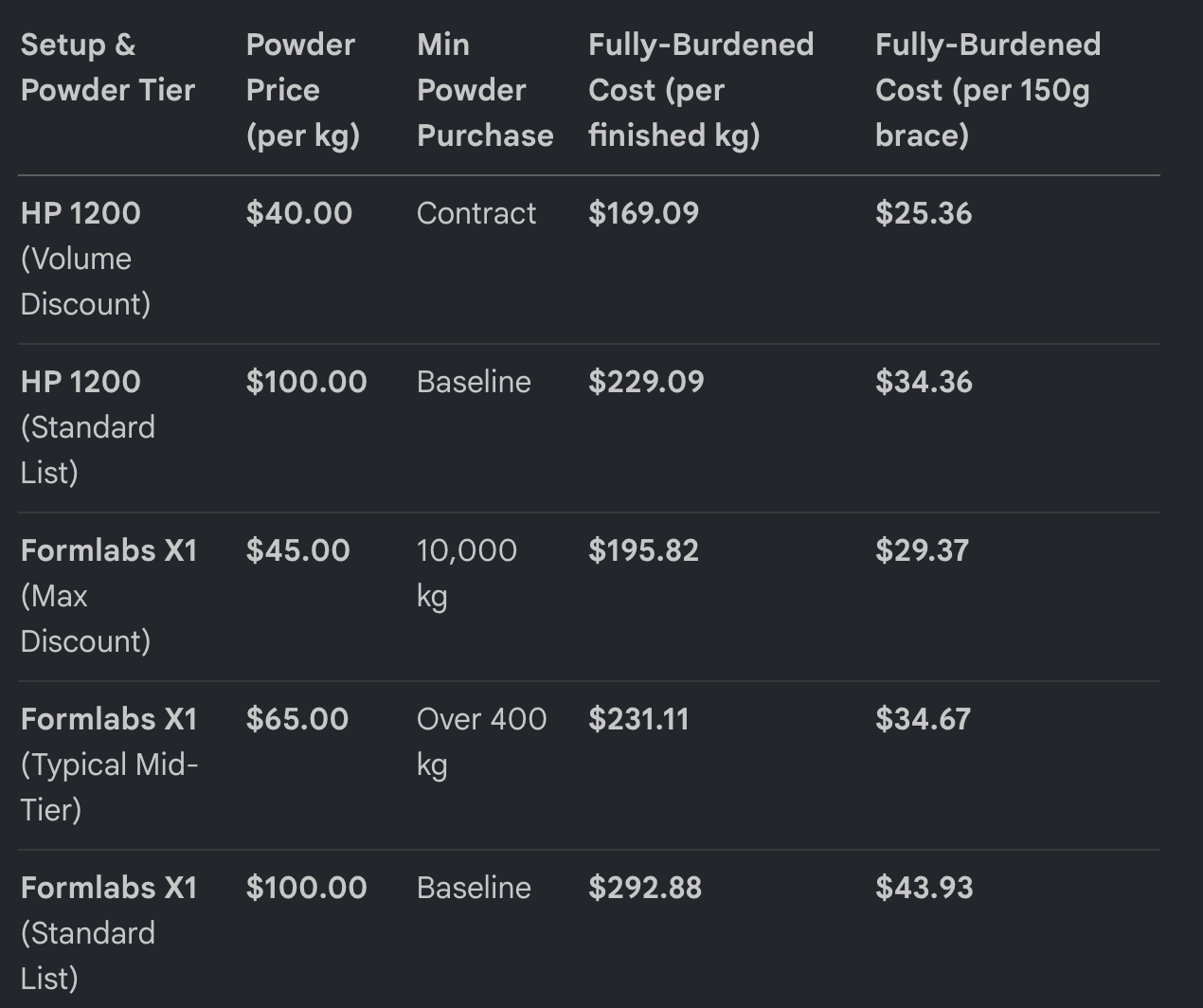Select the $43.93 per brace value
The height and width of the screenshot is (1008, 1203).
click(924, 888)
